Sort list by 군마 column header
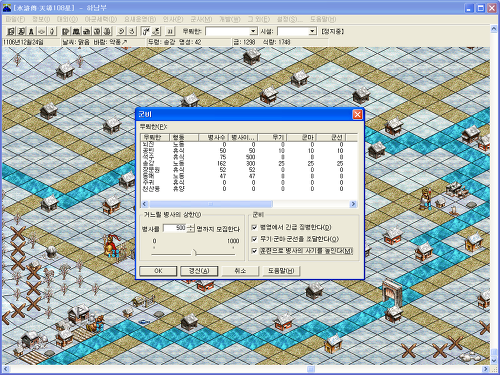The height and width of the screenshot is (375, 500). point(302,137)
